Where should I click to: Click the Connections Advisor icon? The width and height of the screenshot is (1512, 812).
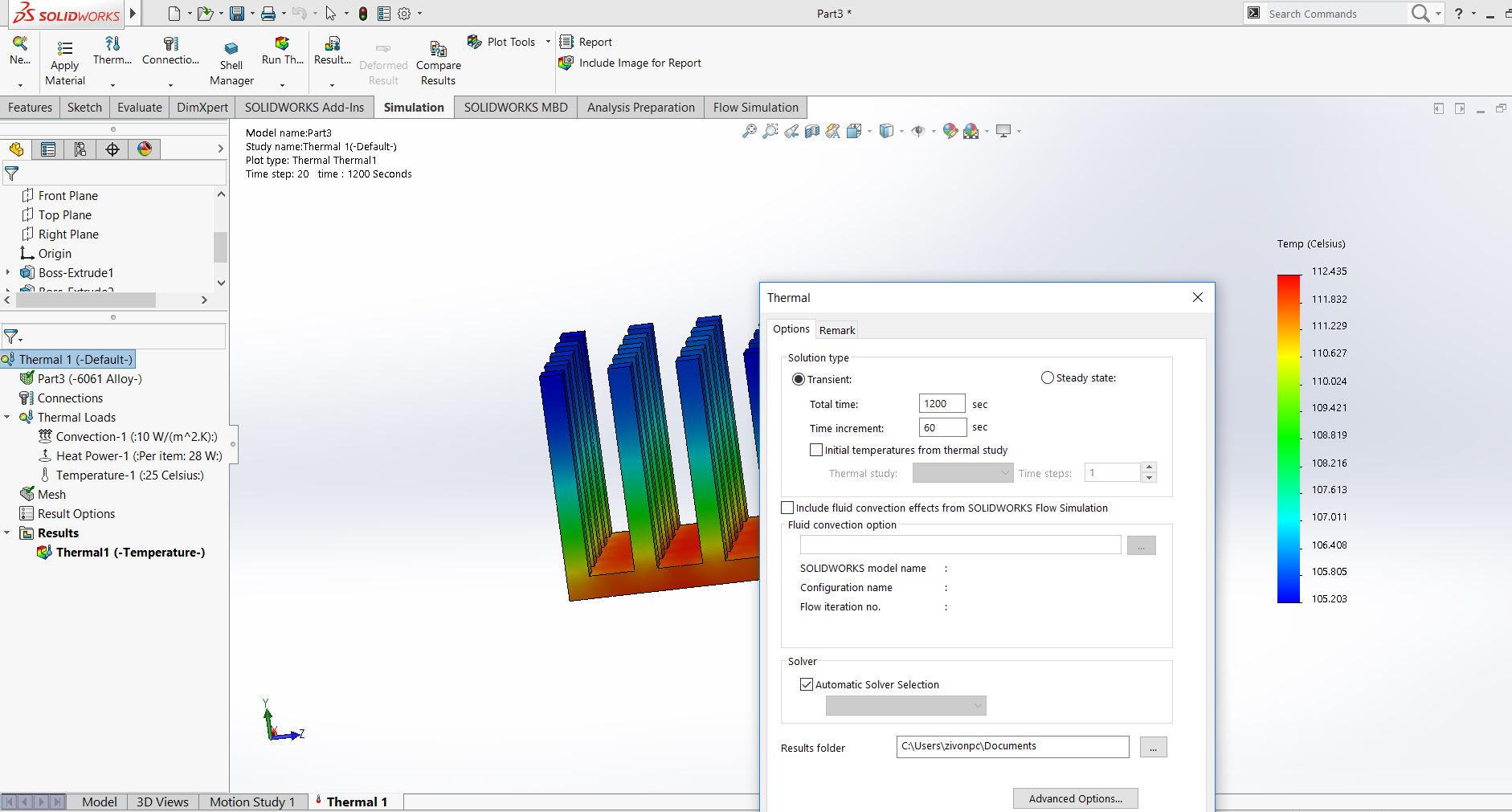click(170, 43)
